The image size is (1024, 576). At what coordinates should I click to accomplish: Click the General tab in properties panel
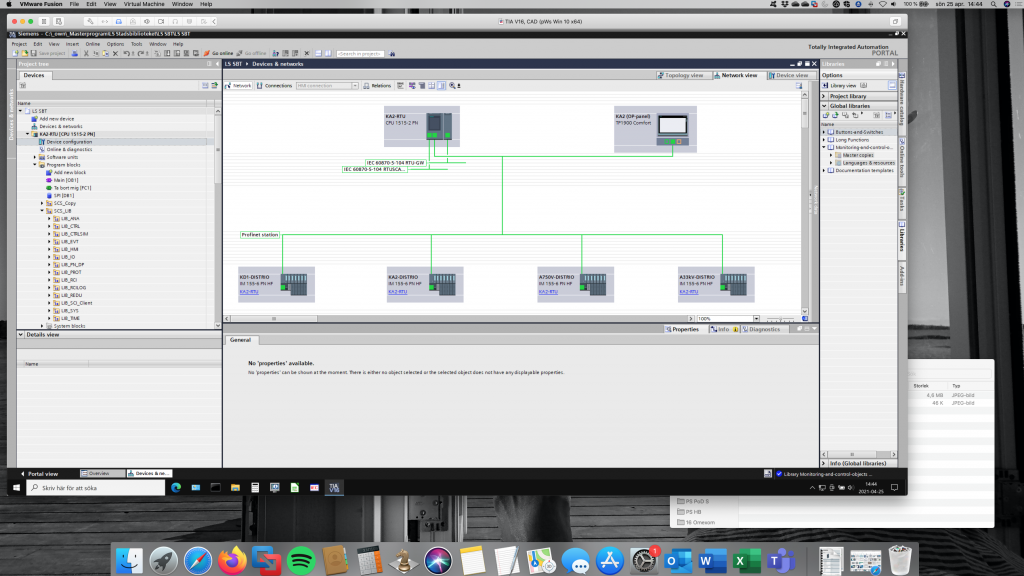240,340
